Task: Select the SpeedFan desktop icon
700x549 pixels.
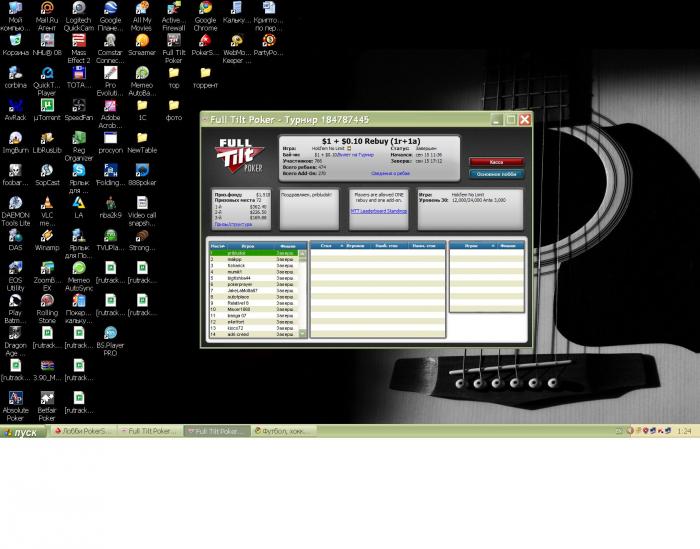Action: point(79,110)
